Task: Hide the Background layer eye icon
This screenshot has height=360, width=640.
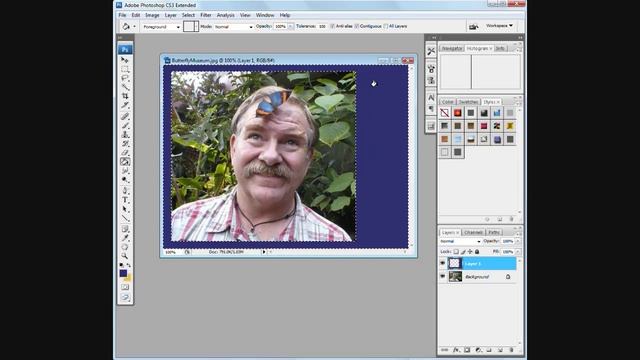Action: [x=442, y=276]
